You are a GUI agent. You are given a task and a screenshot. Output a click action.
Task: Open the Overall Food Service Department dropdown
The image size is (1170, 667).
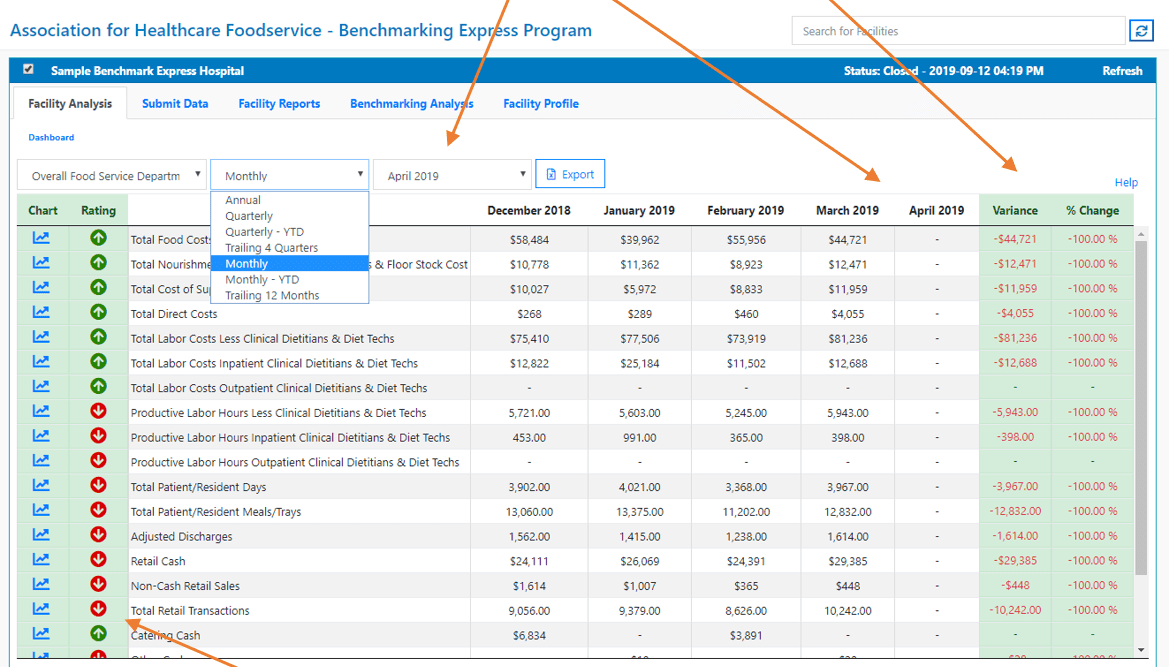[x=112, y=175]
